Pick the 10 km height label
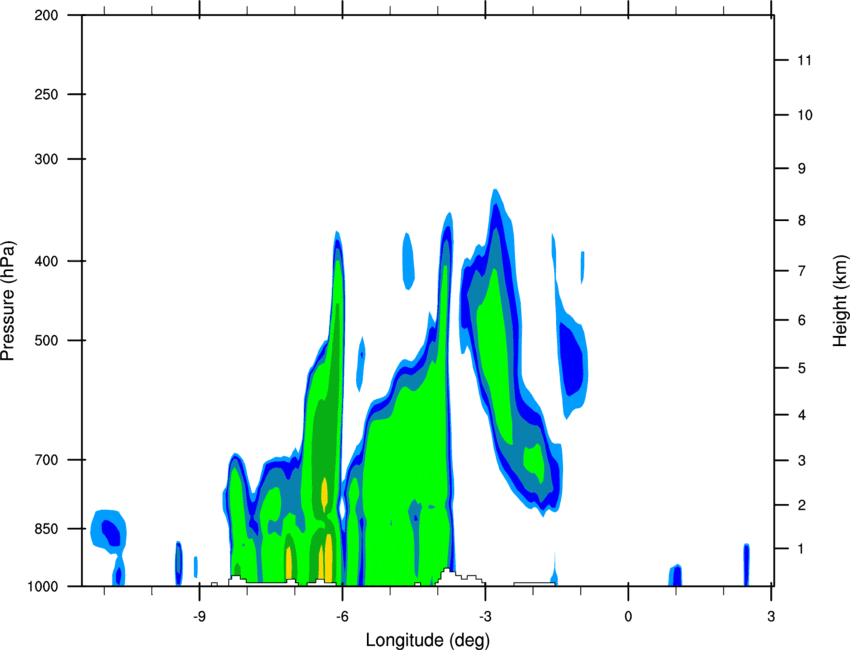Image resolution: width=850 pixels, height=650 pixels. (x=804, y=115)
